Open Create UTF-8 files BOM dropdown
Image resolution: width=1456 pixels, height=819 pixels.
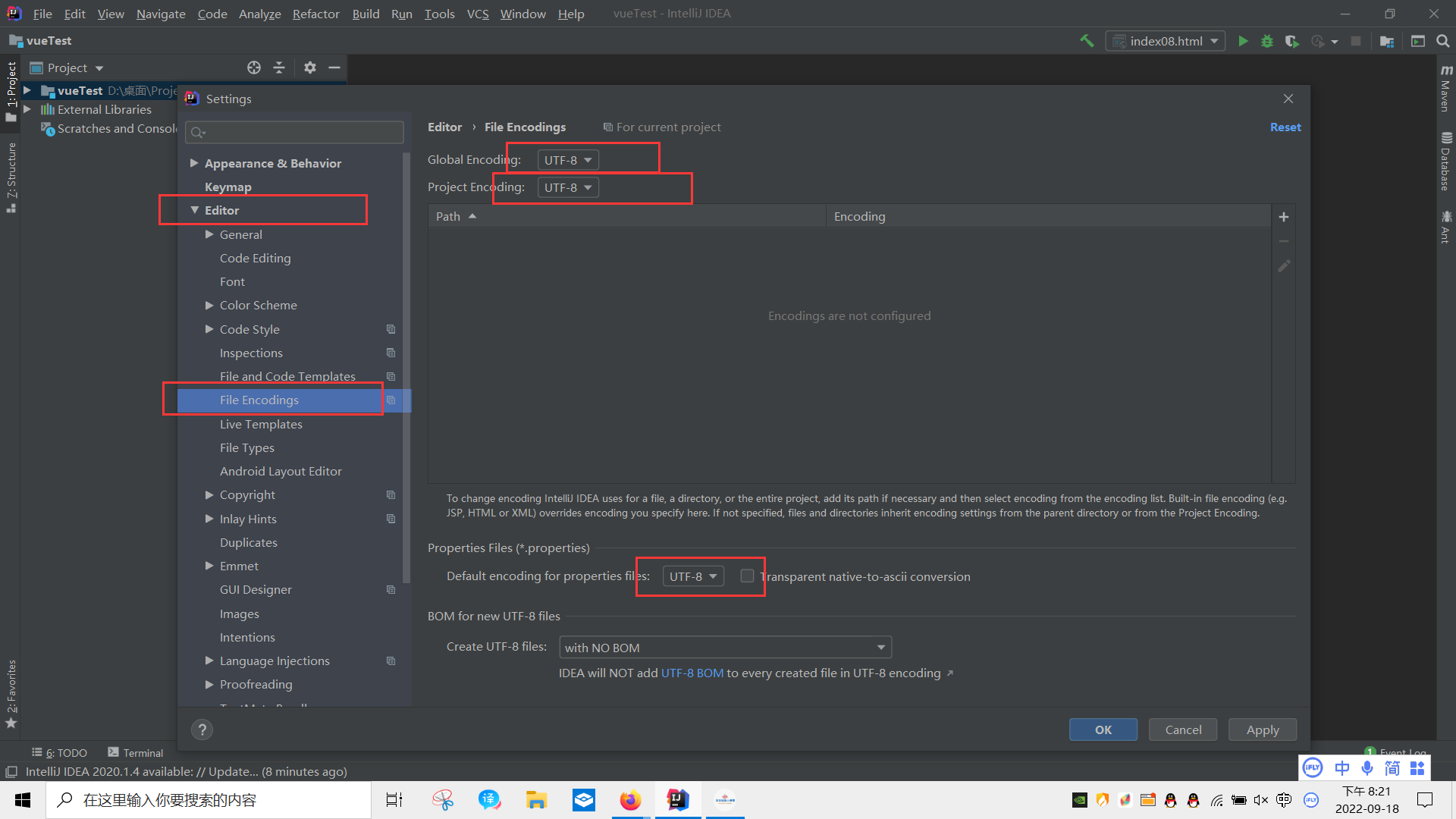[724, 648]
